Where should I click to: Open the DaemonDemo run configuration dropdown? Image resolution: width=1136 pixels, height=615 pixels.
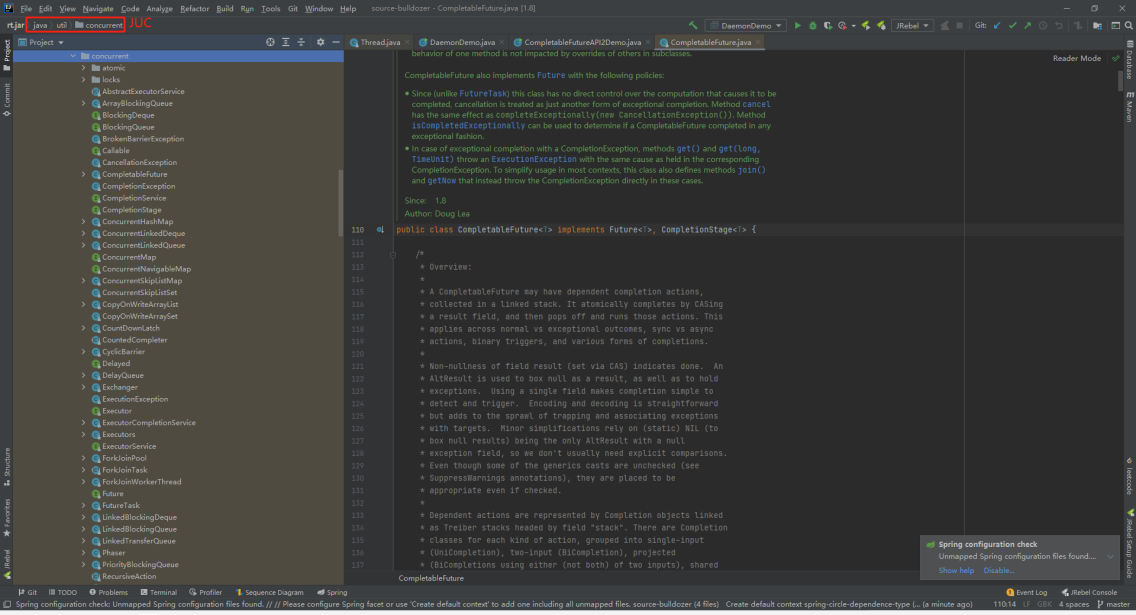coord(745,25)
